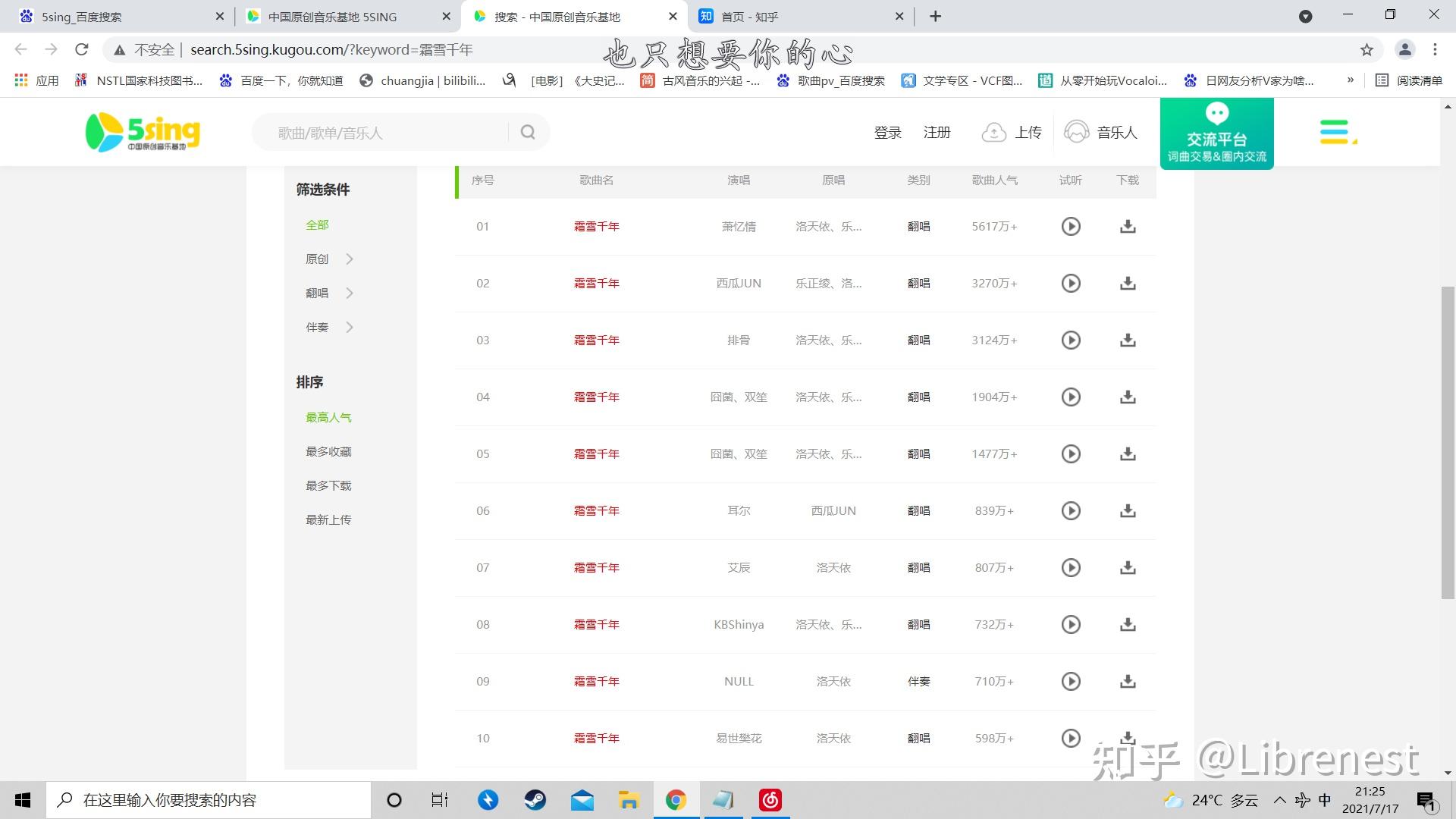1456x819 pixels.
Task: Click the 登录 login link
Action: click(x=887, y=133)
